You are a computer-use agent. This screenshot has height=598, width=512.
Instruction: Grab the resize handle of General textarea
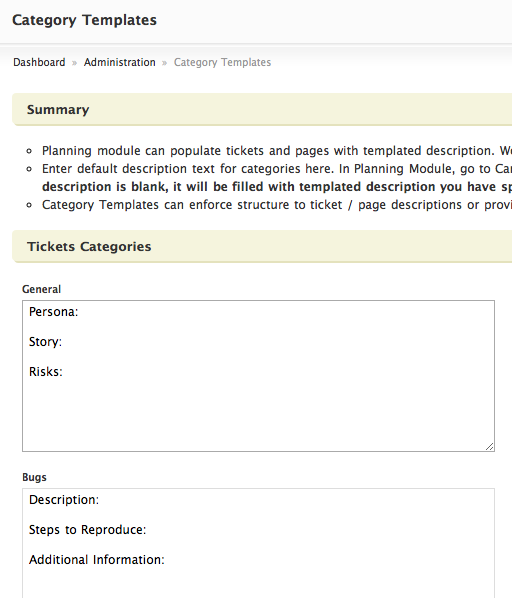coord(490,447)
